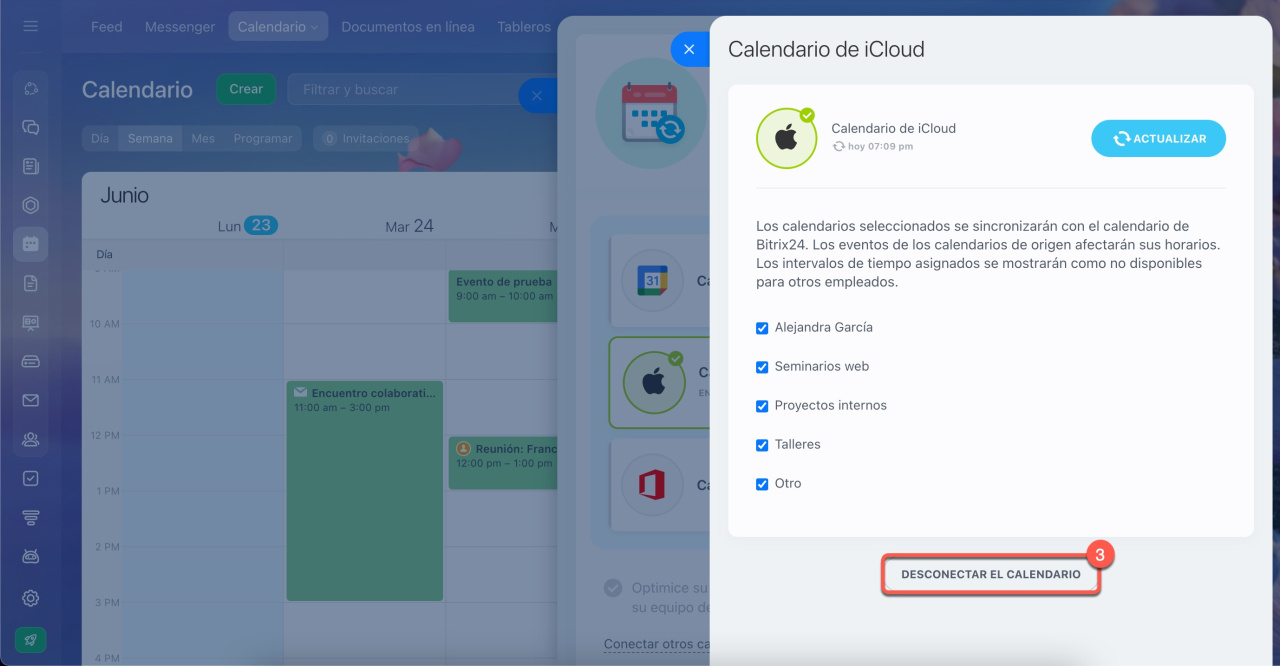Click the green rocket icon in the sidebar
The height and width of the screenshot is (666, 1280).
(x=30, y=640)
